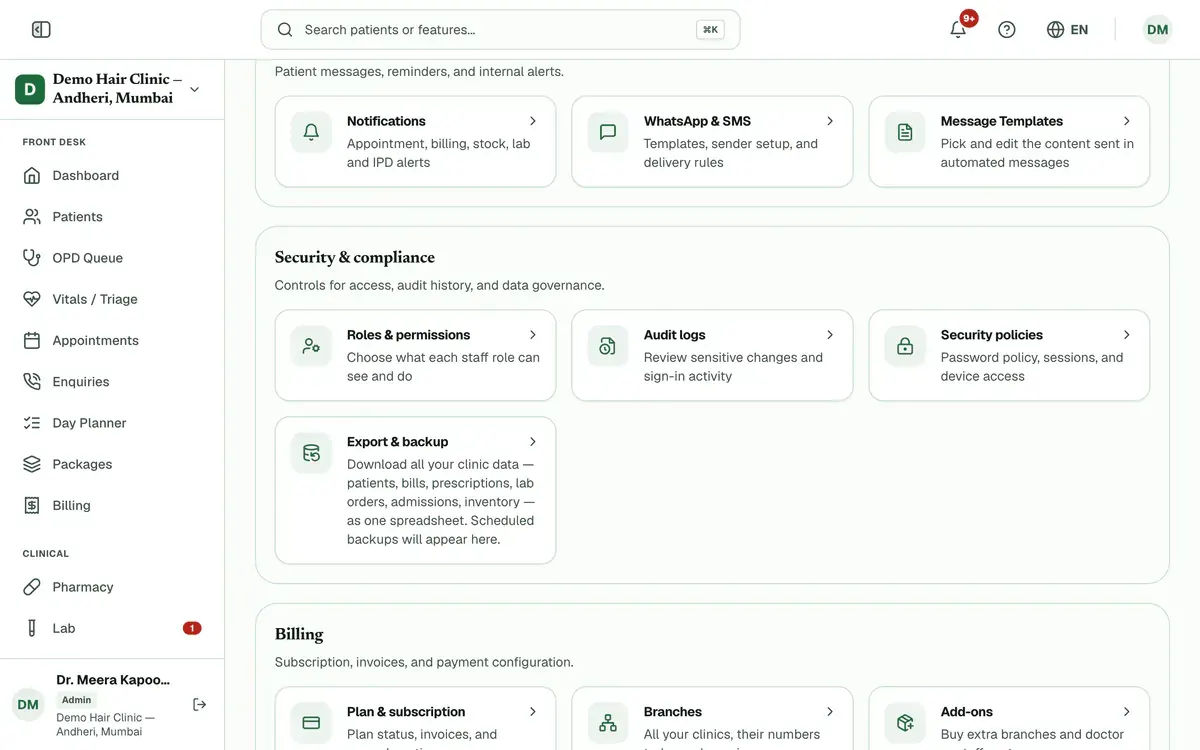Click the credit card icon on Plan & subscription

(x=311, y=723)
